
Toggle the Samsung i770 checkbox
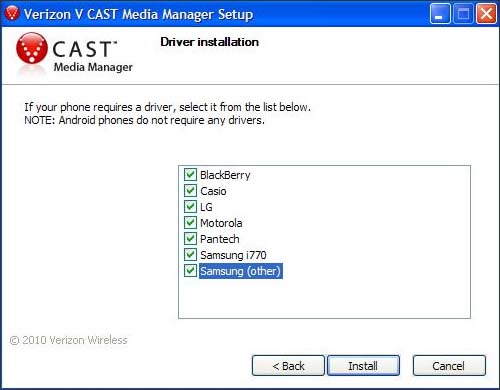coord(190,254)
